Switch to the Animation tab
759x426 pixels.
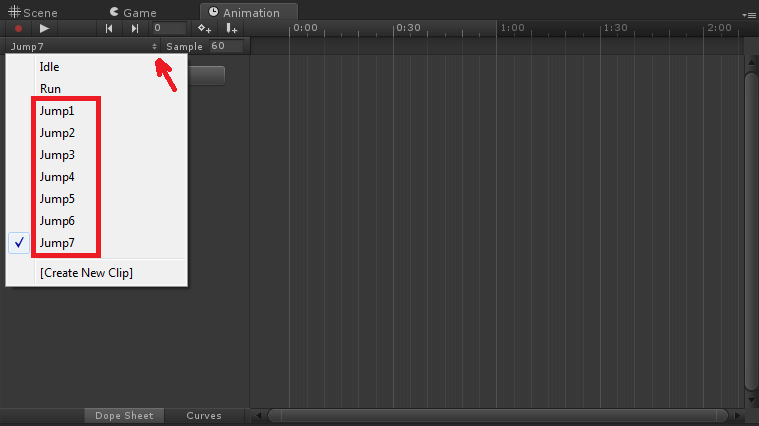coord(249,12)
